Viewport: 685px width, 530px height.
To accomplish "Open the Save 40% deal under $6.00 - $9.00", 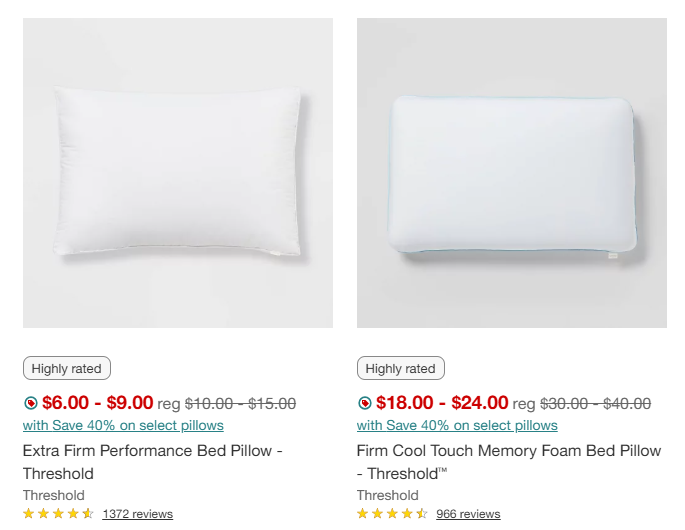I will [x=123, y=425].
